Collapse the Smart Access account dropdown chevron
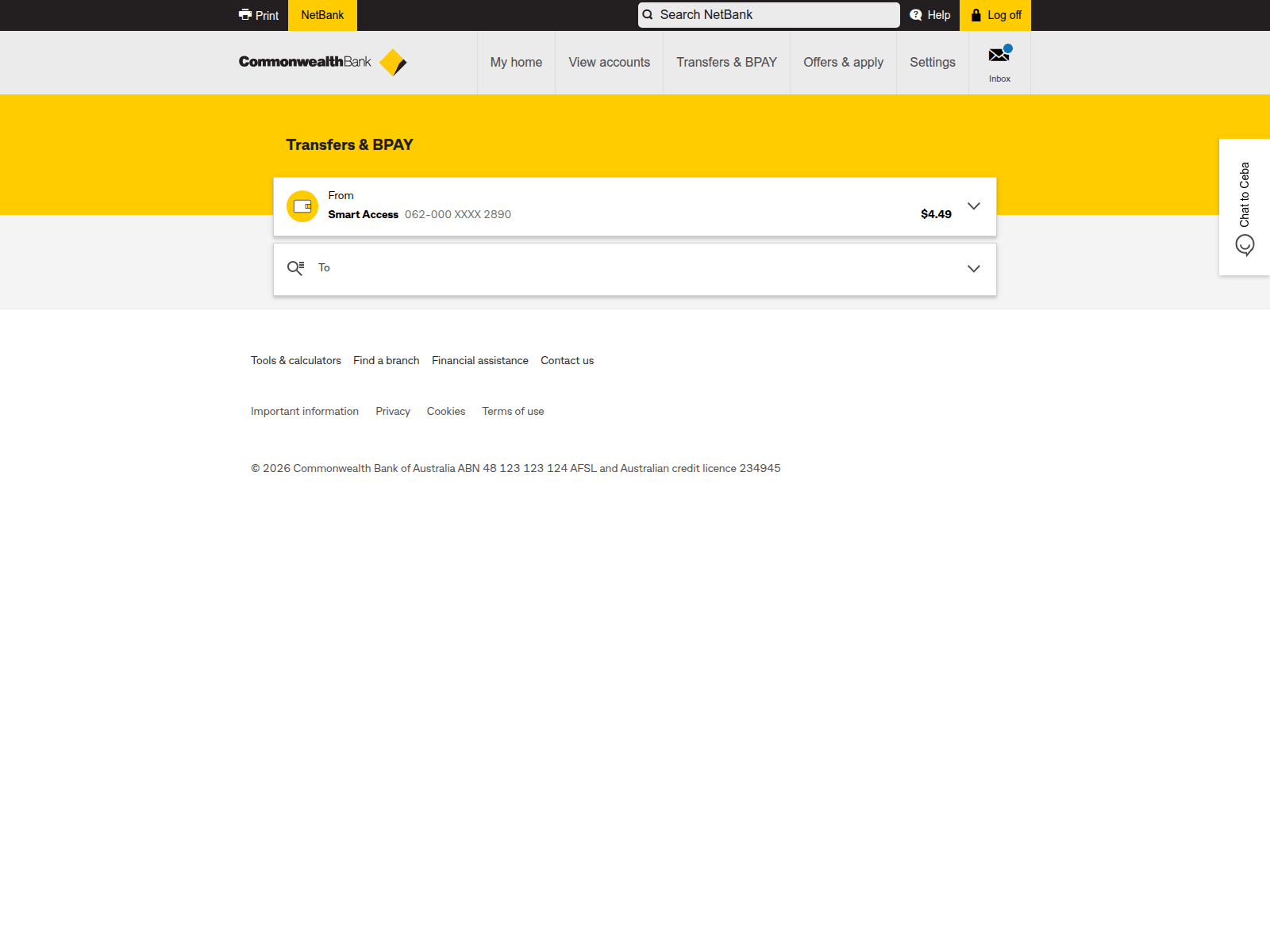Screen dimensions: 1270x952 point(974,205)
